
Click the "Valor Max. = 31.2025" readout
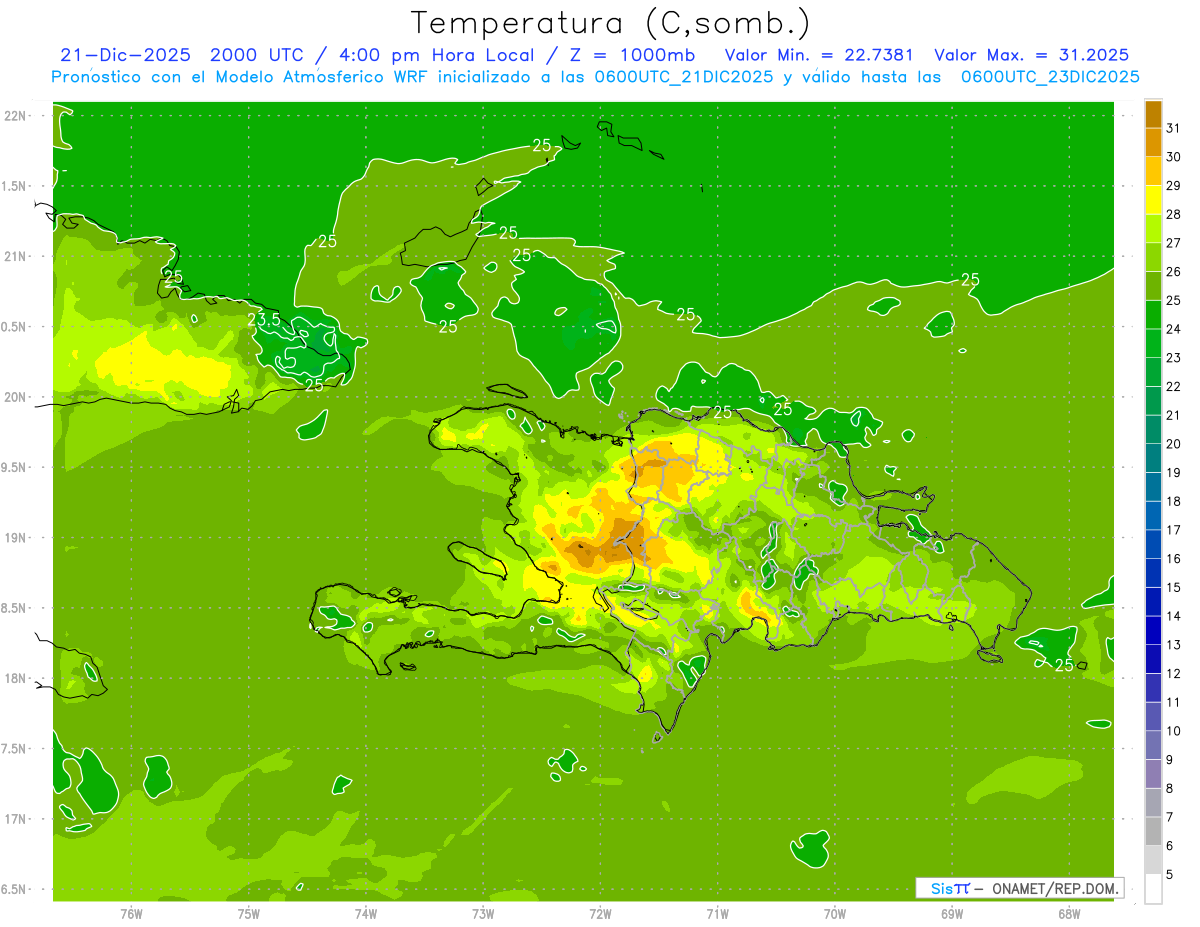tap(1032, 56)
